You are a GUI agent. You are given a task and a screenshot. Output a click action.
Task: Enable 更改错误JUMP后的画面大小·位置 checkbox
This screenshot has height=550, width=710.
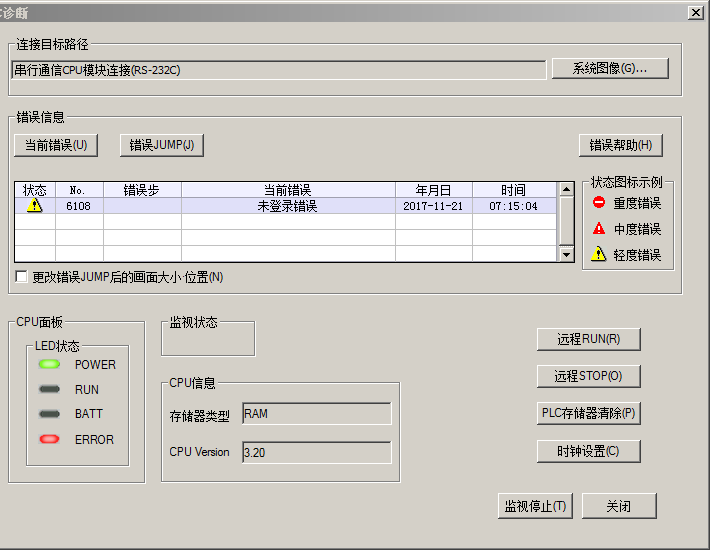click(22, 277)
